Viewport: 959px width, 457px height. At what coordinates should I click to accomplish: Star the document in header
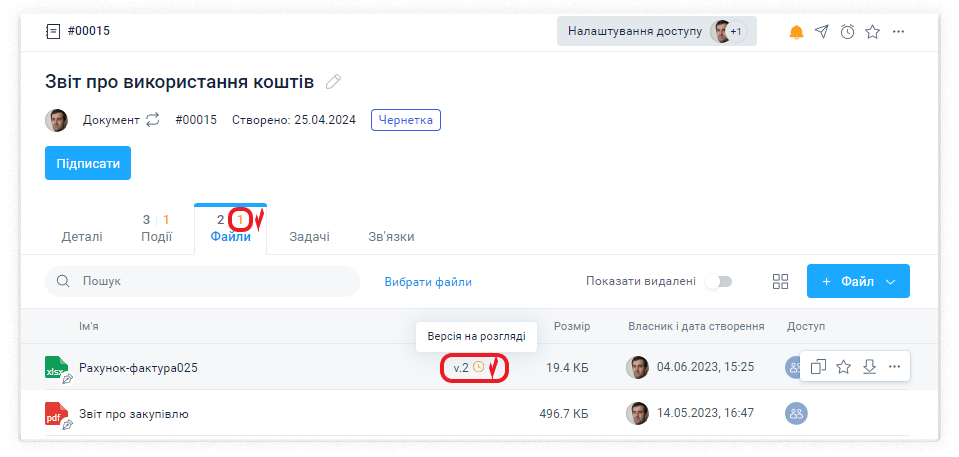pos(872,32)
